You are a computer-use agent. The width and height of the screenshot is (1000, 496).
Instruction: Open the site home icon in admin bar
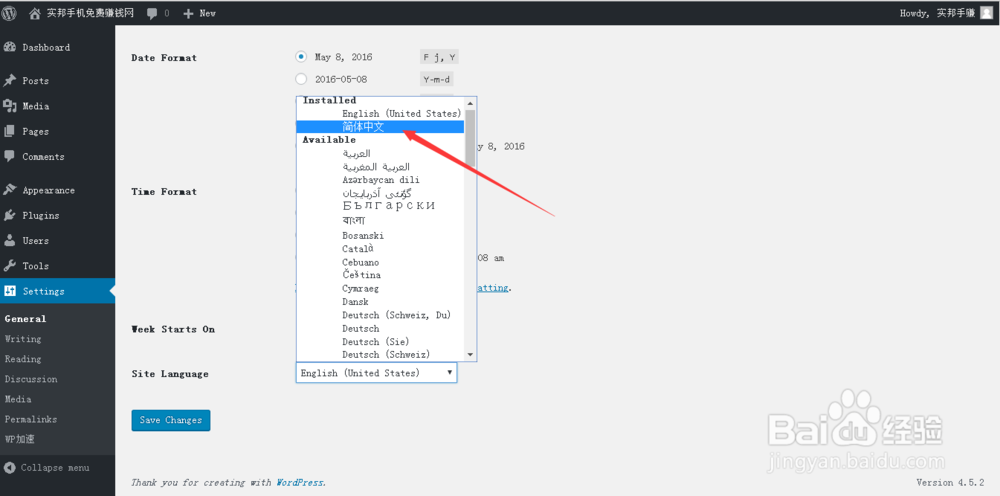coord(34,13)
